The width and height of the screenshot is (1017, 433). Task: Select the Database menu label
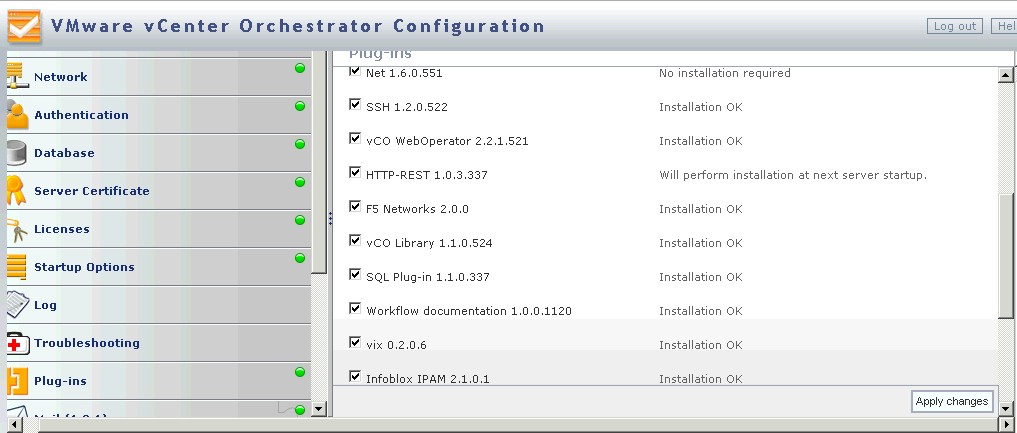64,153
